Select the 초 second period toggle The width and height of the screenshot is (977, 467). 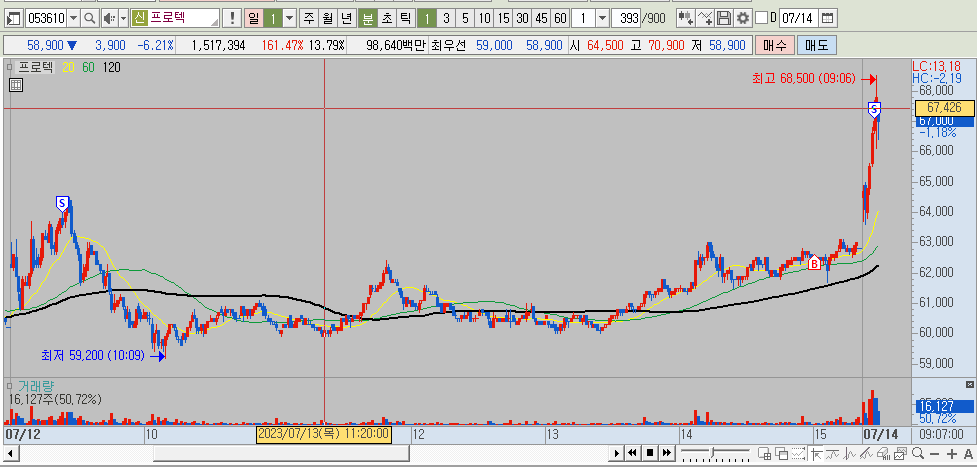click(387, 18)
